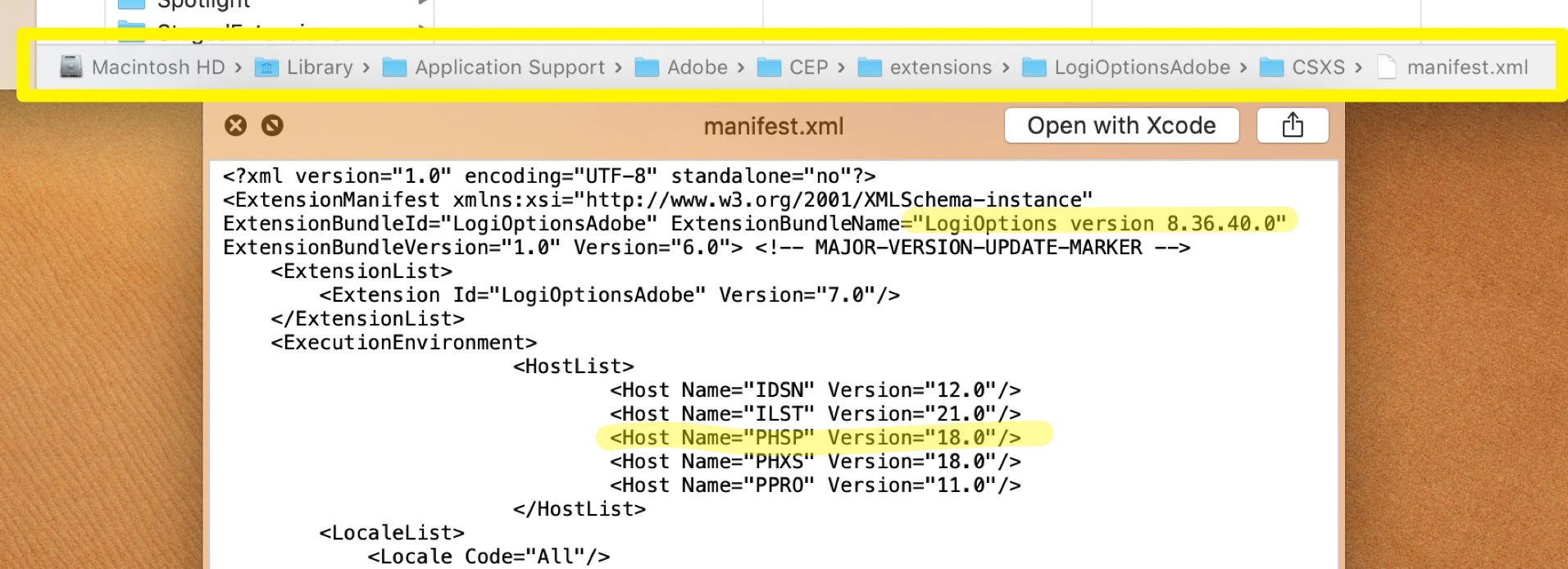Click the xml version declaration line
Image resolution: width=1568 pixels, height=569 pixels.
(549, 176)
